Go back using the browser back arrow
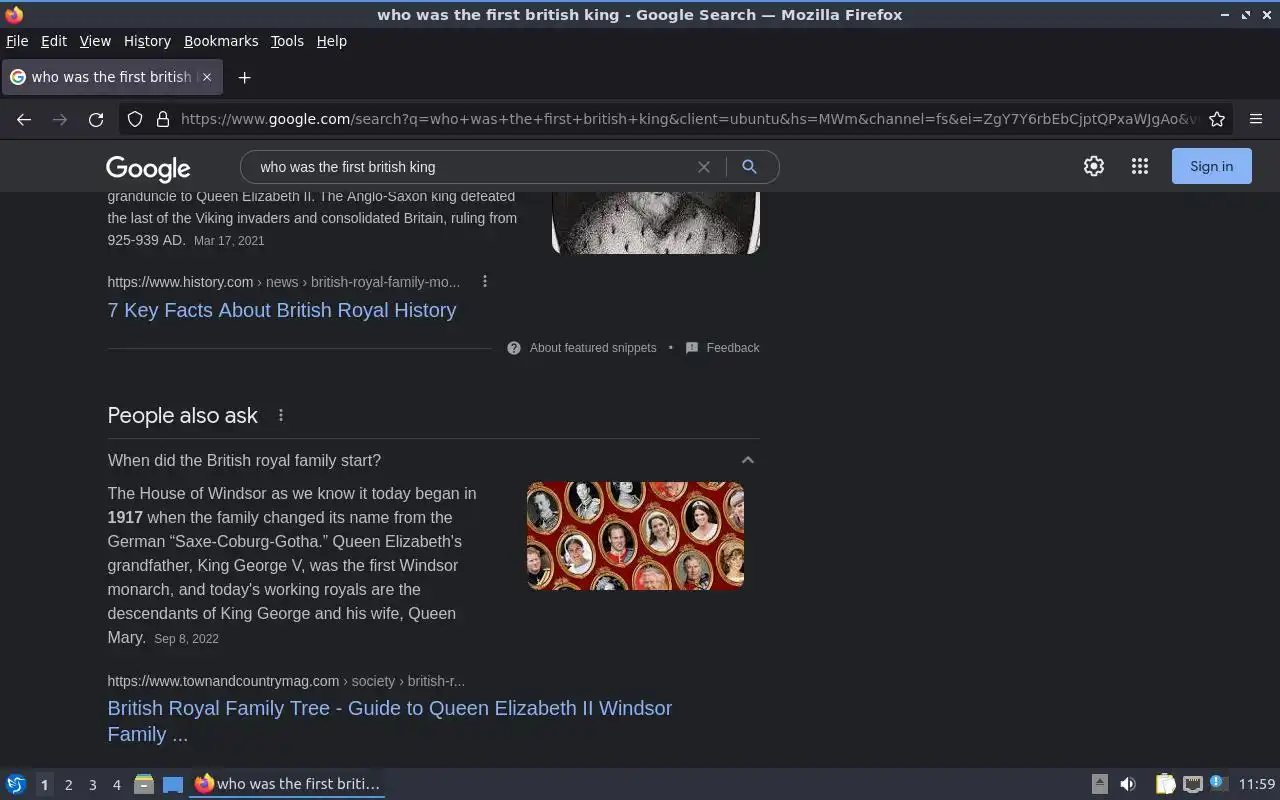 pyautogui.click(x=24, y=119)
